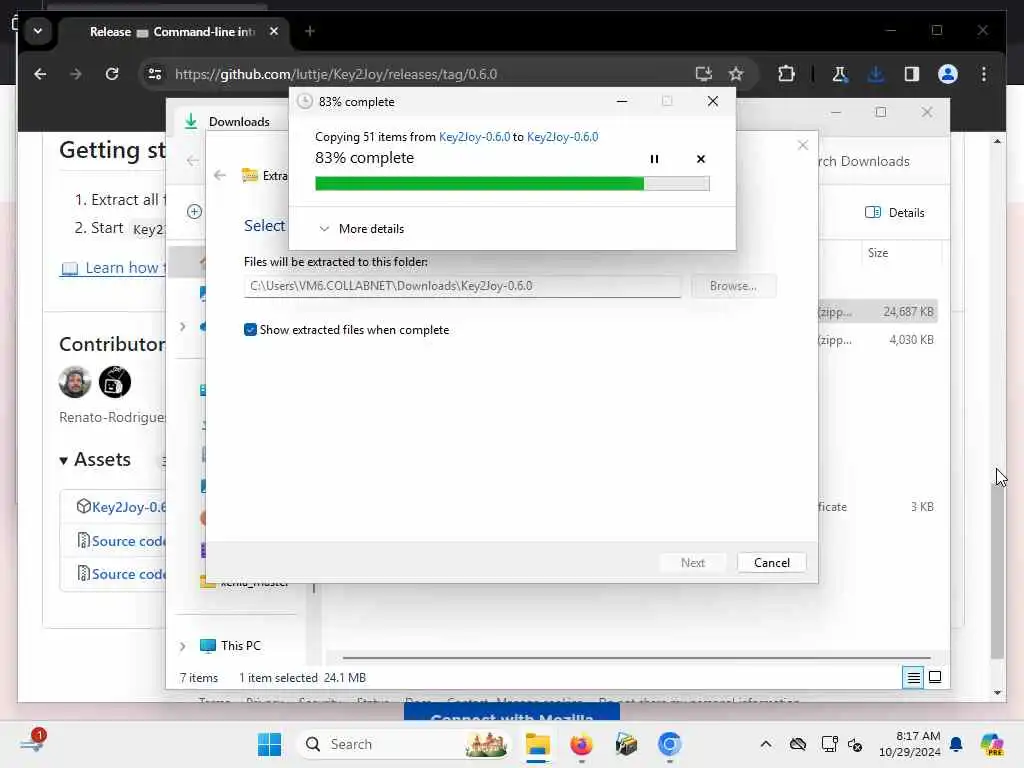Sort by Size column header
This screenshot has width=1024, height=768.
(878, 253)
